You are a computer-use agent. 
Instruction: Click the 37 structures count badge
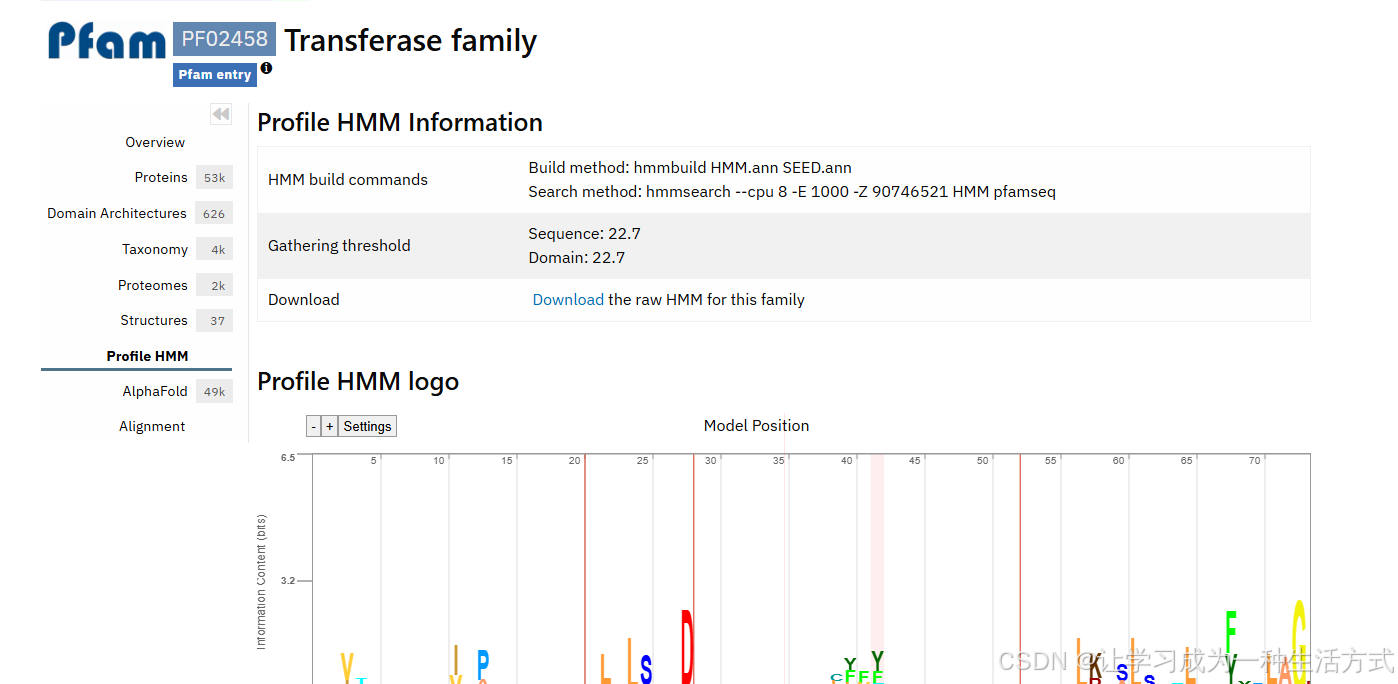(214, 320)
